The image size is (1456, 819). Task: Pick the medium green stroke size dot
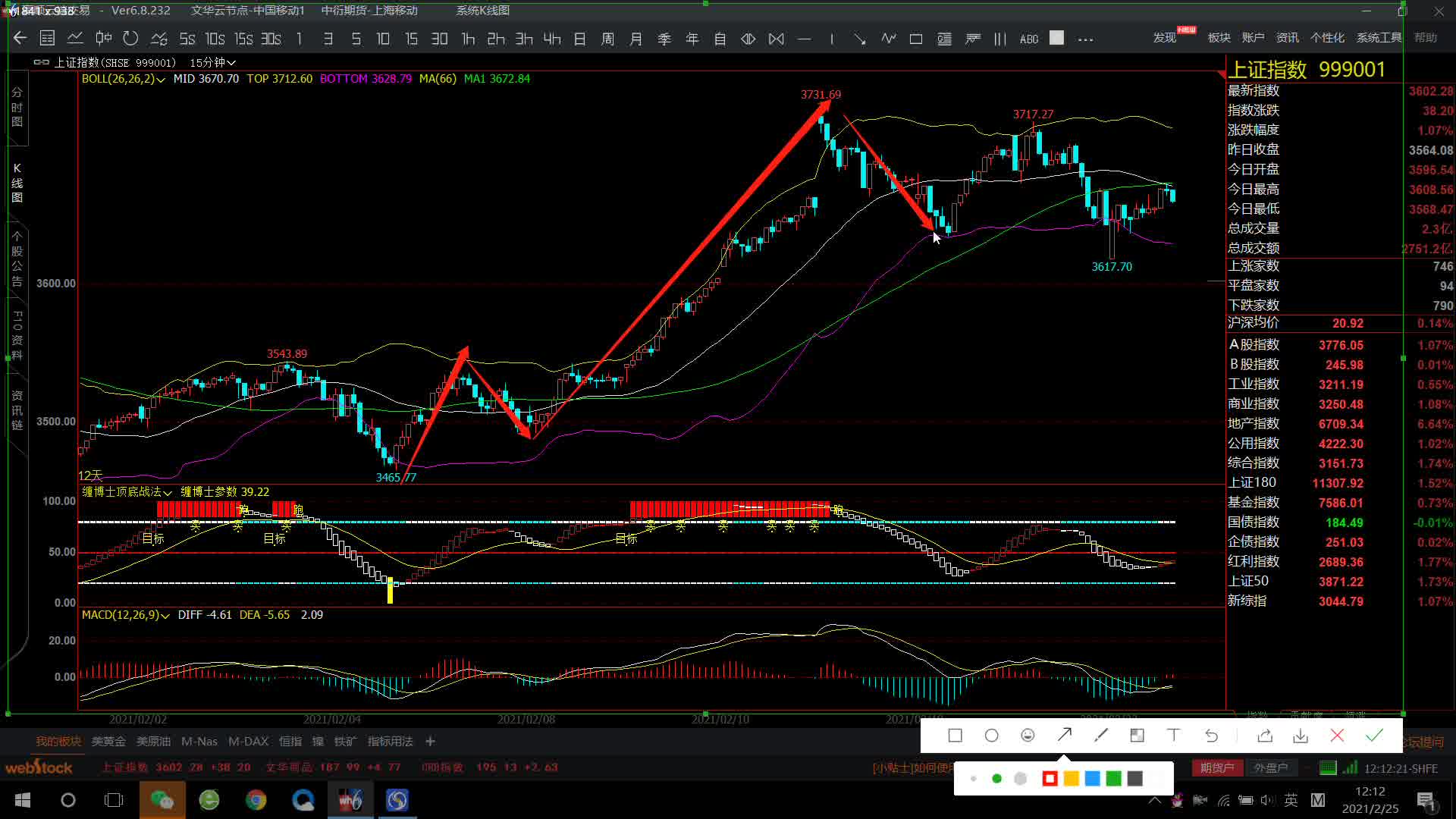coord(996,779)
